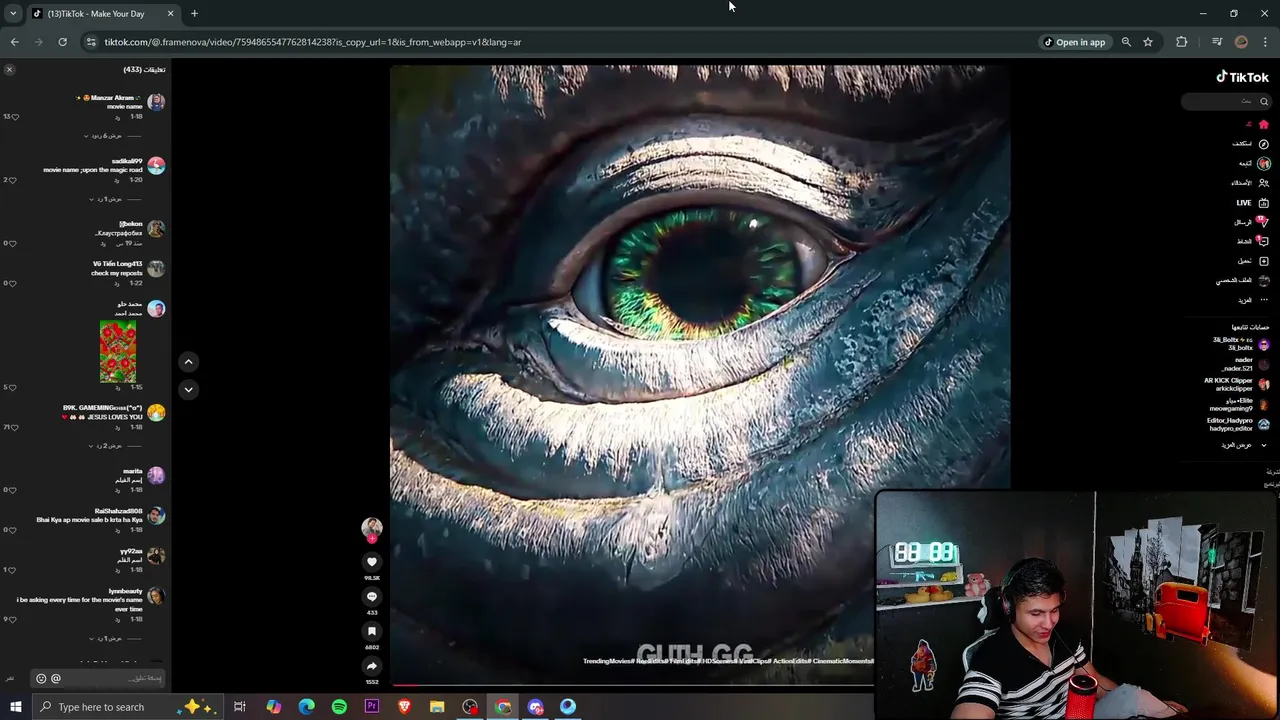Open Premiere Pro from taskbar
Image resolution: width=1280 pixels, height=720 pixels.
pos(372,707)
